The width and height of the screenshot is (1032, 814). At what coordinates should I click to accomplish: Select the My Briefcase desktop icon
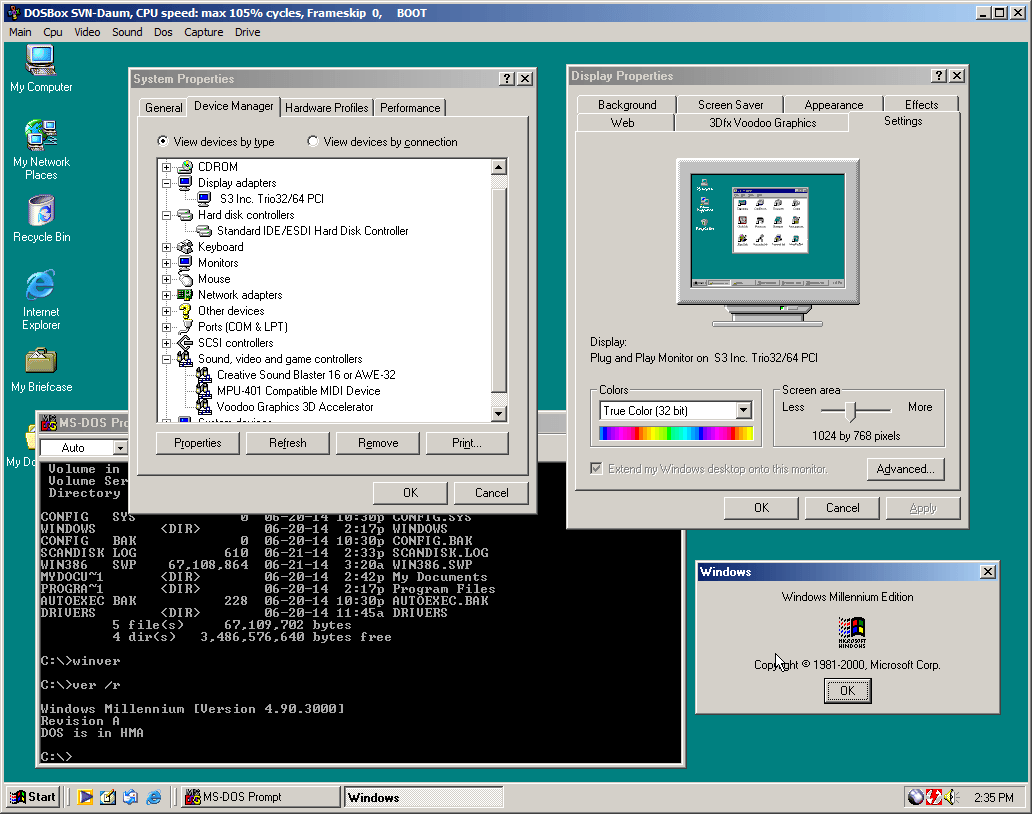click(x=41, y=370)
